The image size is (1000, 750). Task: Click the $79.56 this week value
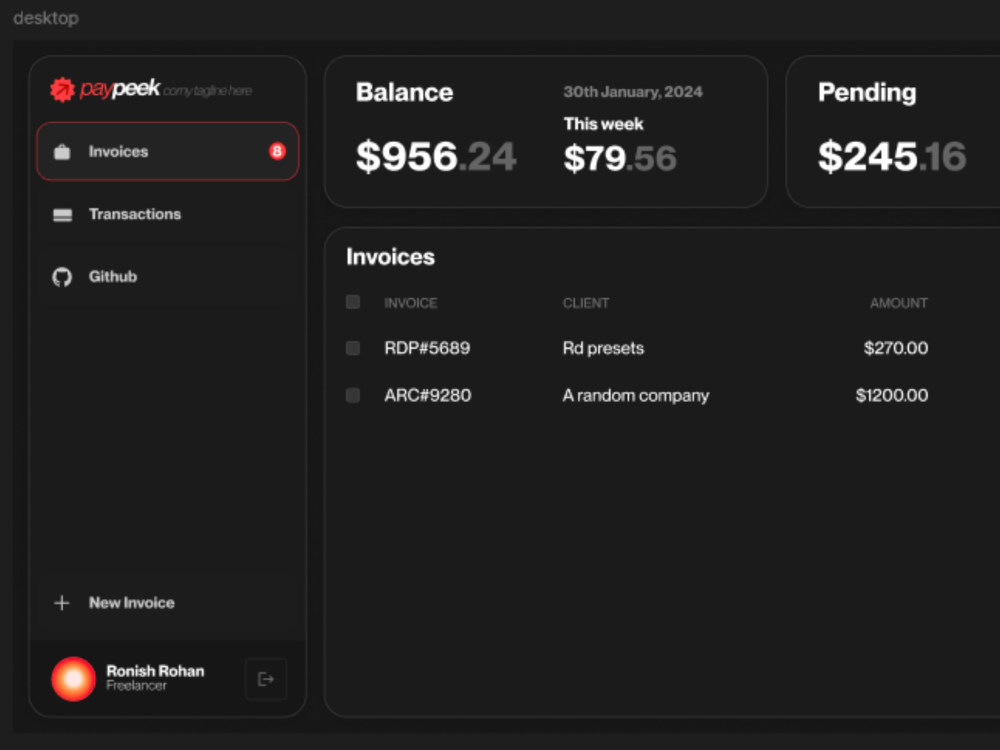(620, 158)
